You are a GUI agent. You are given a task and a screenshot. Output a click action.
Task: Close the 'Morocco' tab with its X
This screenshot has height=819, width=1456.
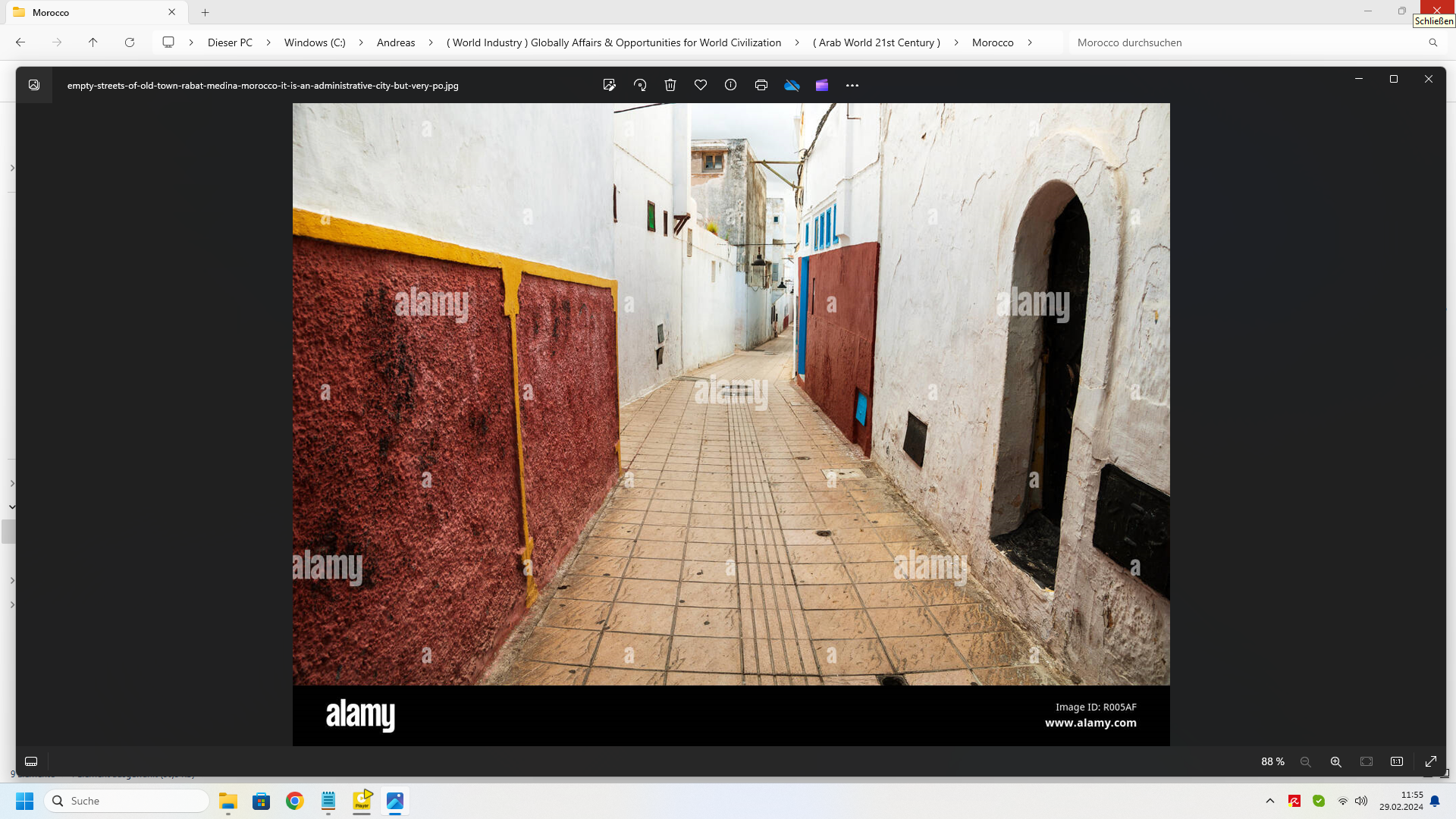click(x=172, y=12)
